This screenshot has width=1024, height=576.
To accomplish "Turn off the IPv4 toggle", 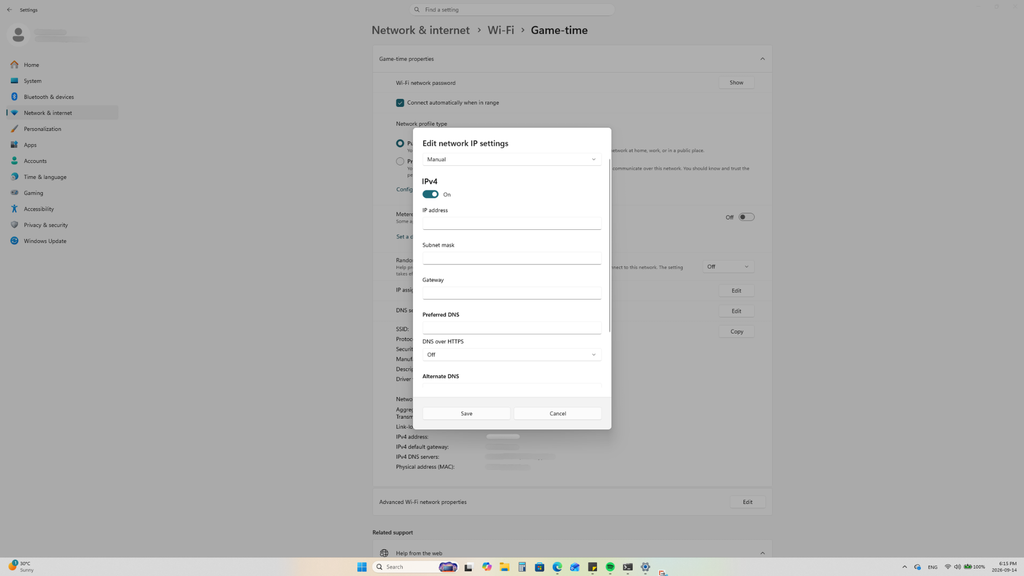I will coord(430,194).
